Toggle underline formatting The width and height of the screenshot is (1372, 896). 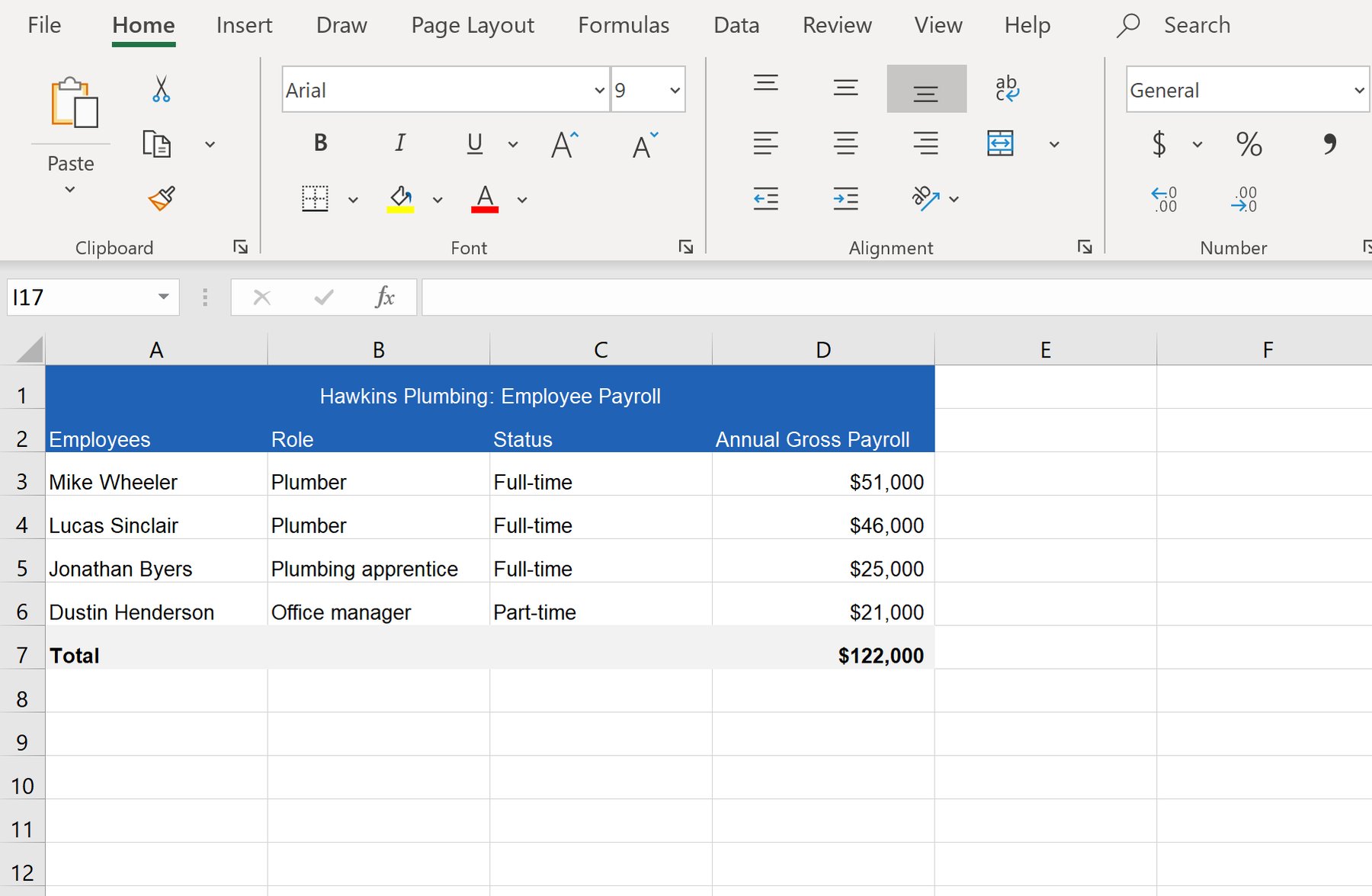[474, 144]
